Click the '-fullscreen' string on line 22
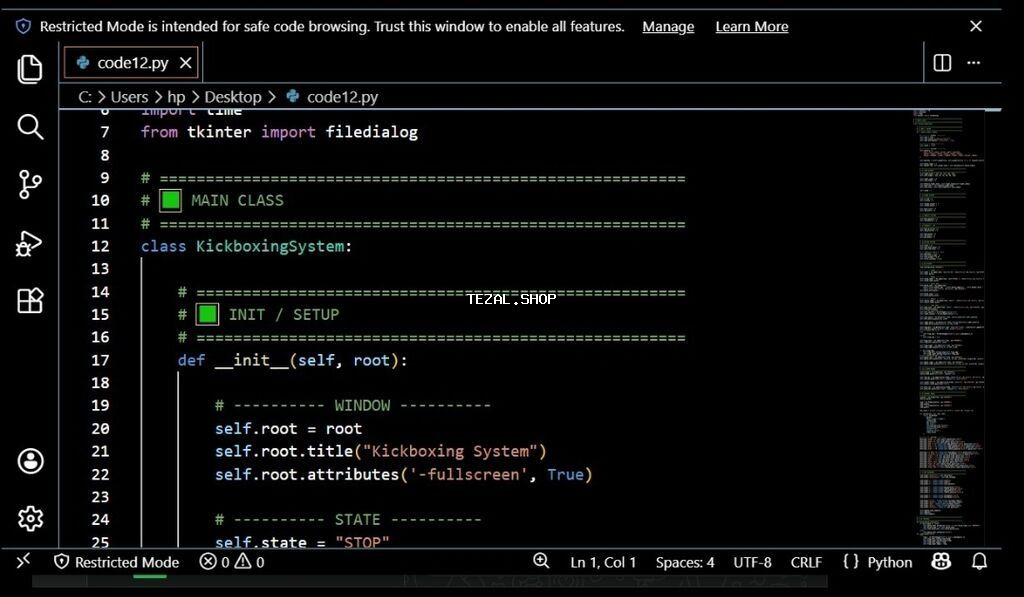The width and height of the screenshot is (1024, 597). pyautogui.click(x=468, y=474)
